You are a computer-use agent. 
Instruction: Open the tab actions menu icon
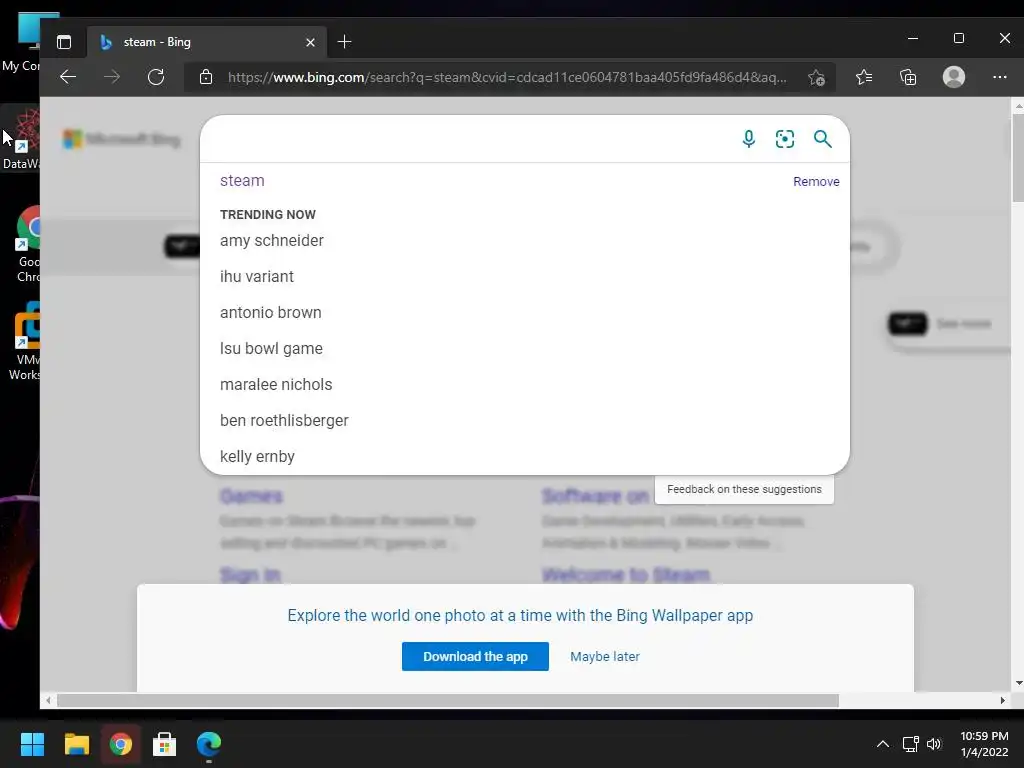[64, 42]
